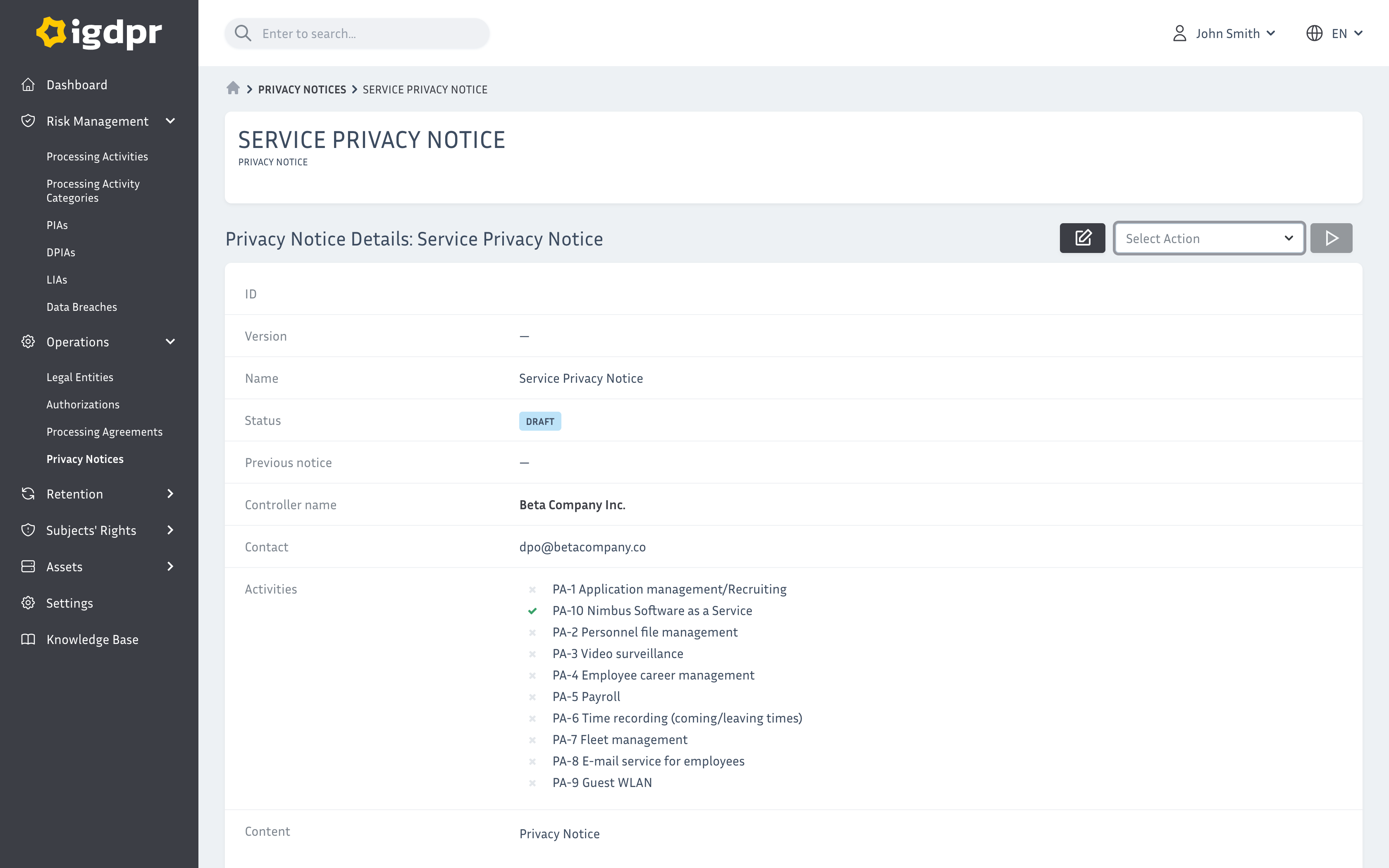Remove PA-5 Payroll from activities
The width and height of the screenshot is (1389, 868).
[532, 696]
